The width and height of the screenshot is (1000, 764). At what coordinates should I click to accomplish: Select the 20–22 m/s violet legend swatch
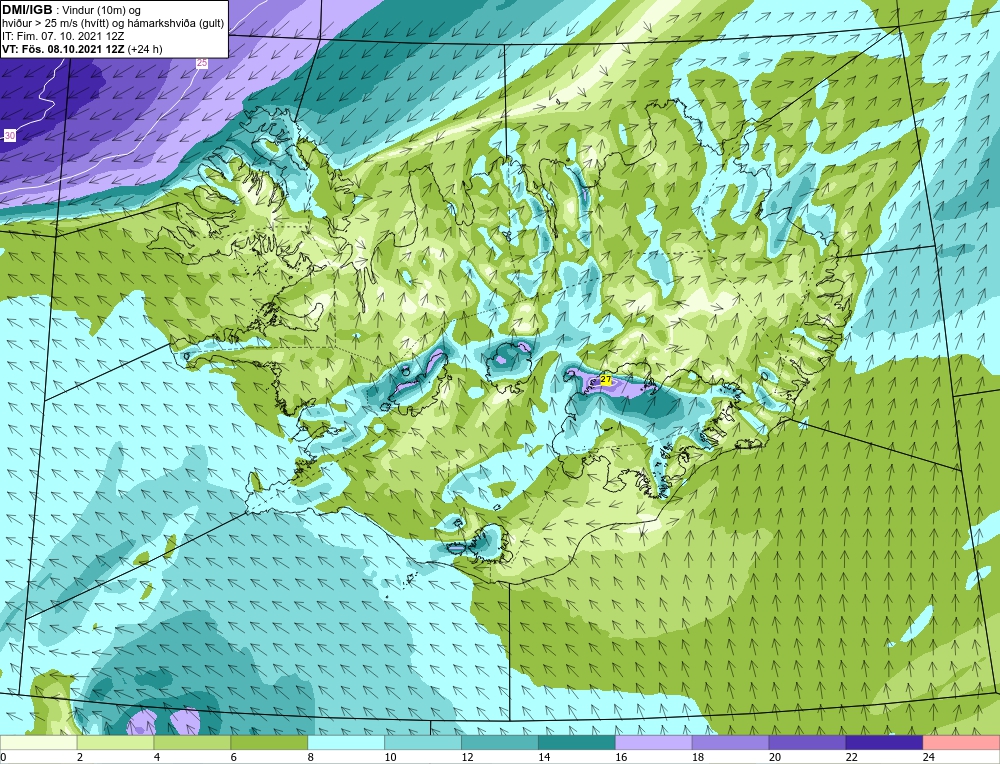click(807, 743)
